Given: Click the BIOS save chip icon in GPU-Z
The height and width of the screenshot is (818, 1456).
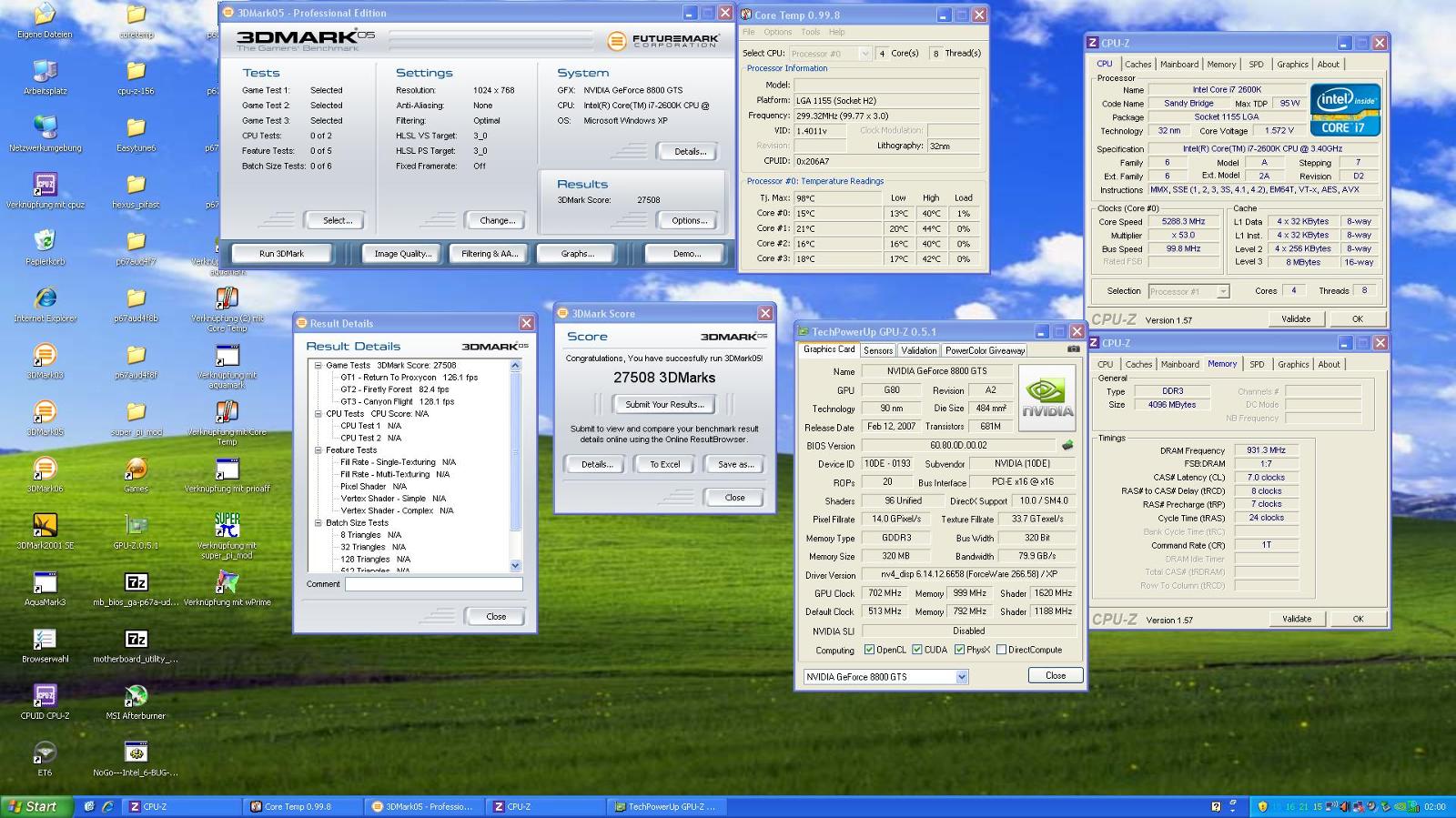Looking at the screenshot, I should click(x=1067, y=445).
